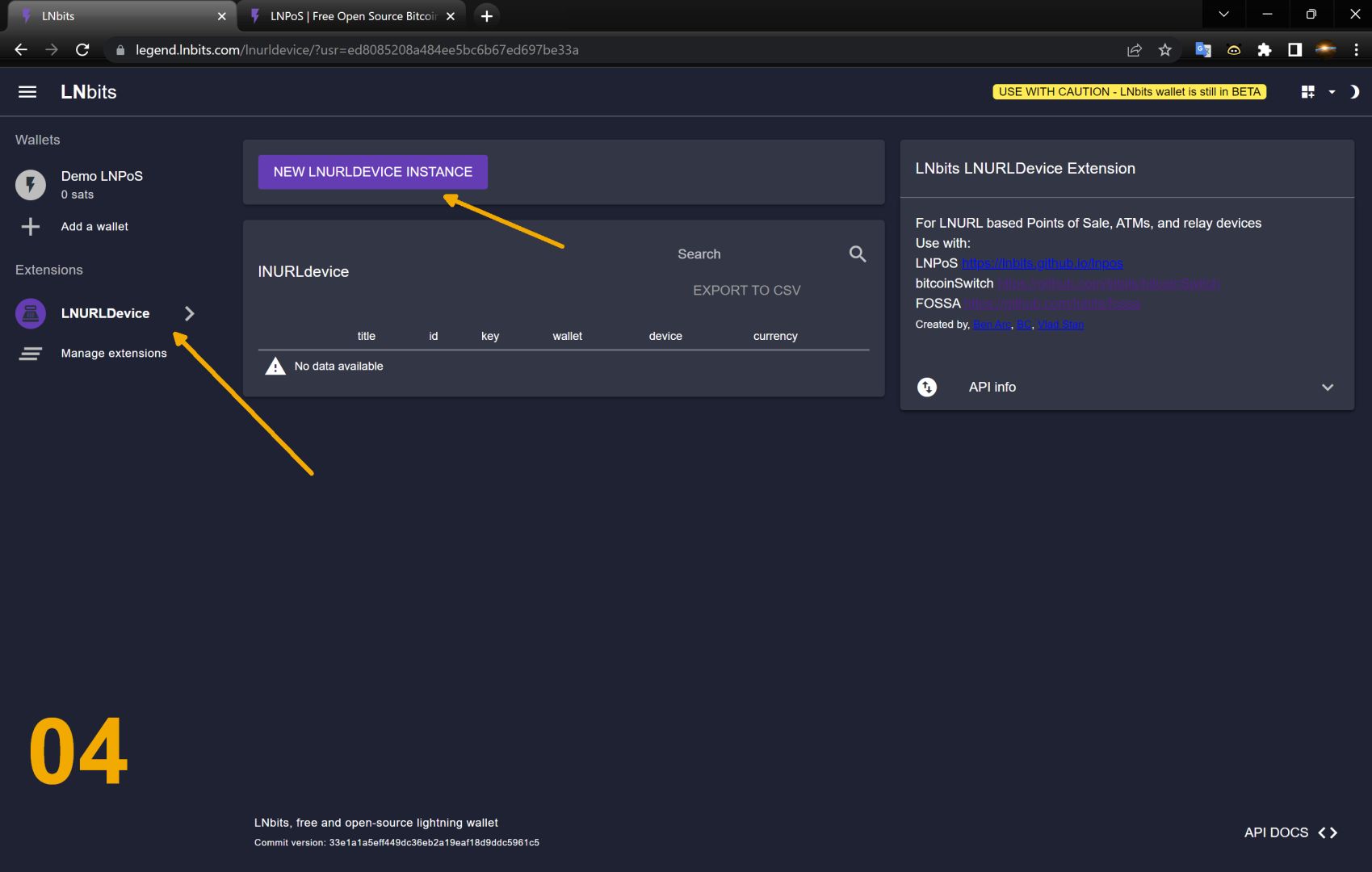Click the API info swap icon

coord(927,388)
